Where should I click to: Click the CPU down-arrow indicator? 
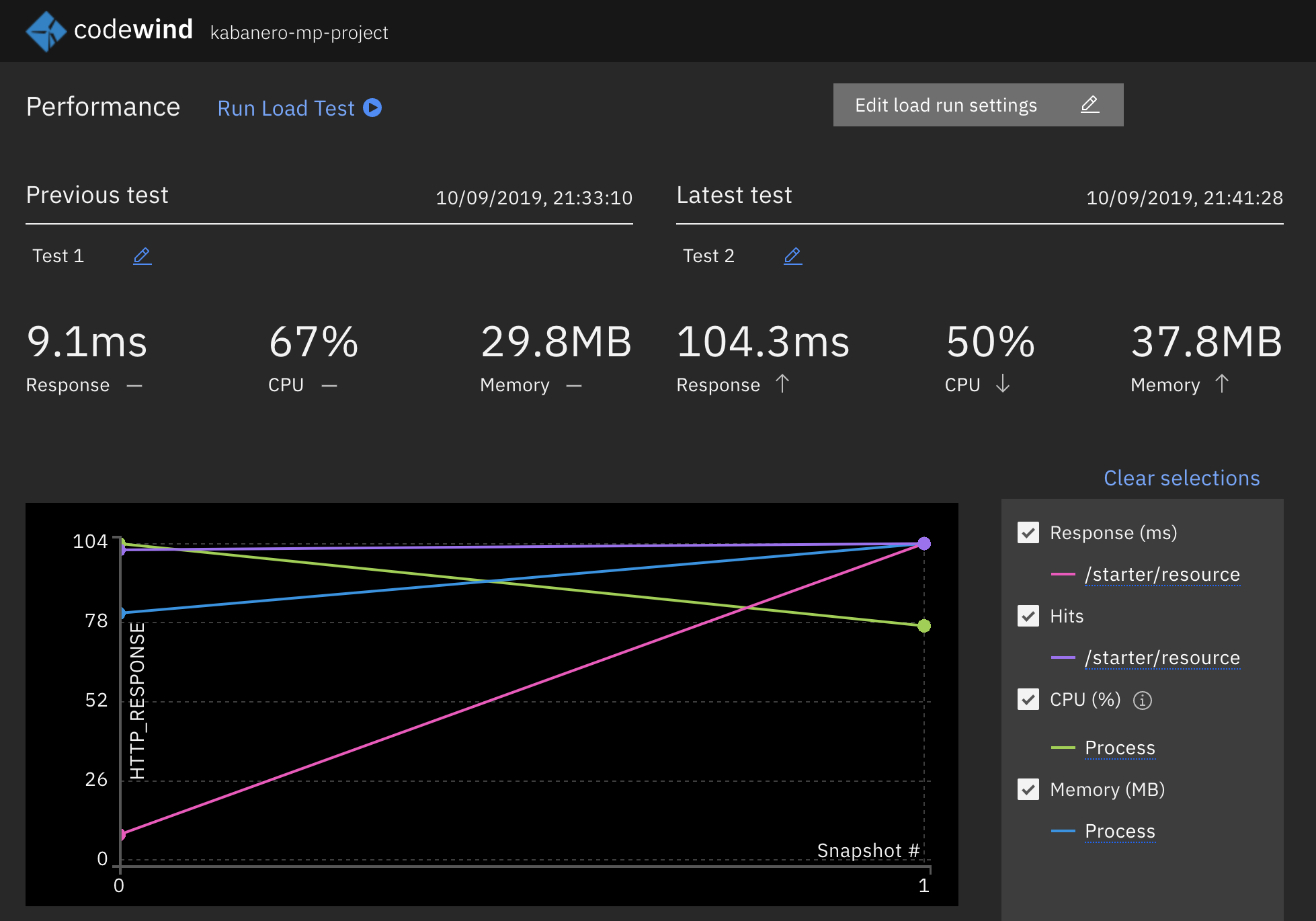(1002, 384)
